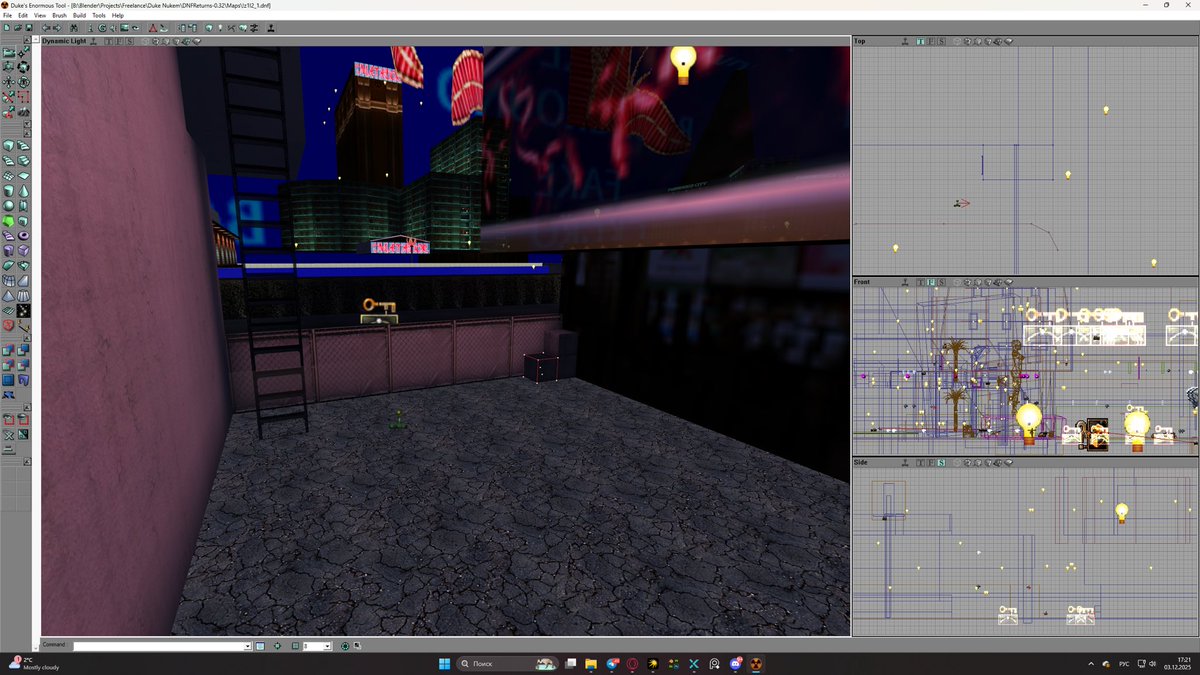Select the Cone brush builder
The height and width of the screenshot is (675, 1200).
pyautogui.click(x=23, y=190)
